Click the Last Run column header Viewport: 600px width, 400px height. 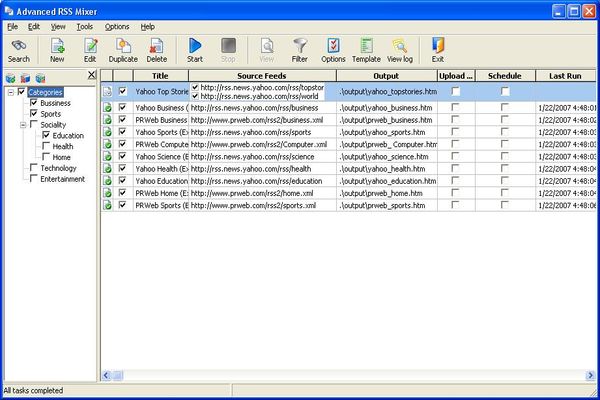click(565, 76)
